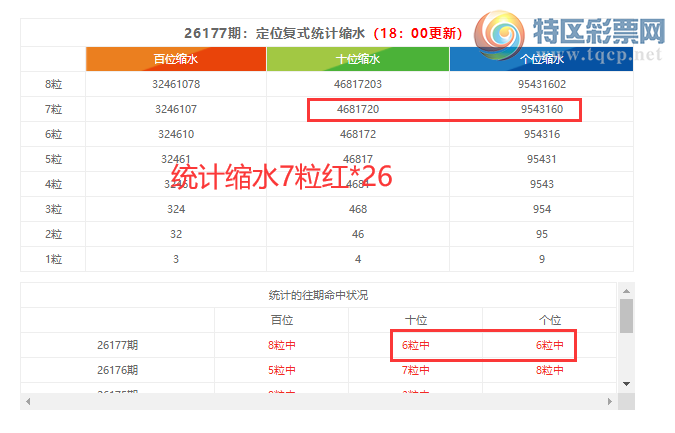Select the 十位缩水 green column header
This screenshot has height=433, width=675.
coord(358,59)
